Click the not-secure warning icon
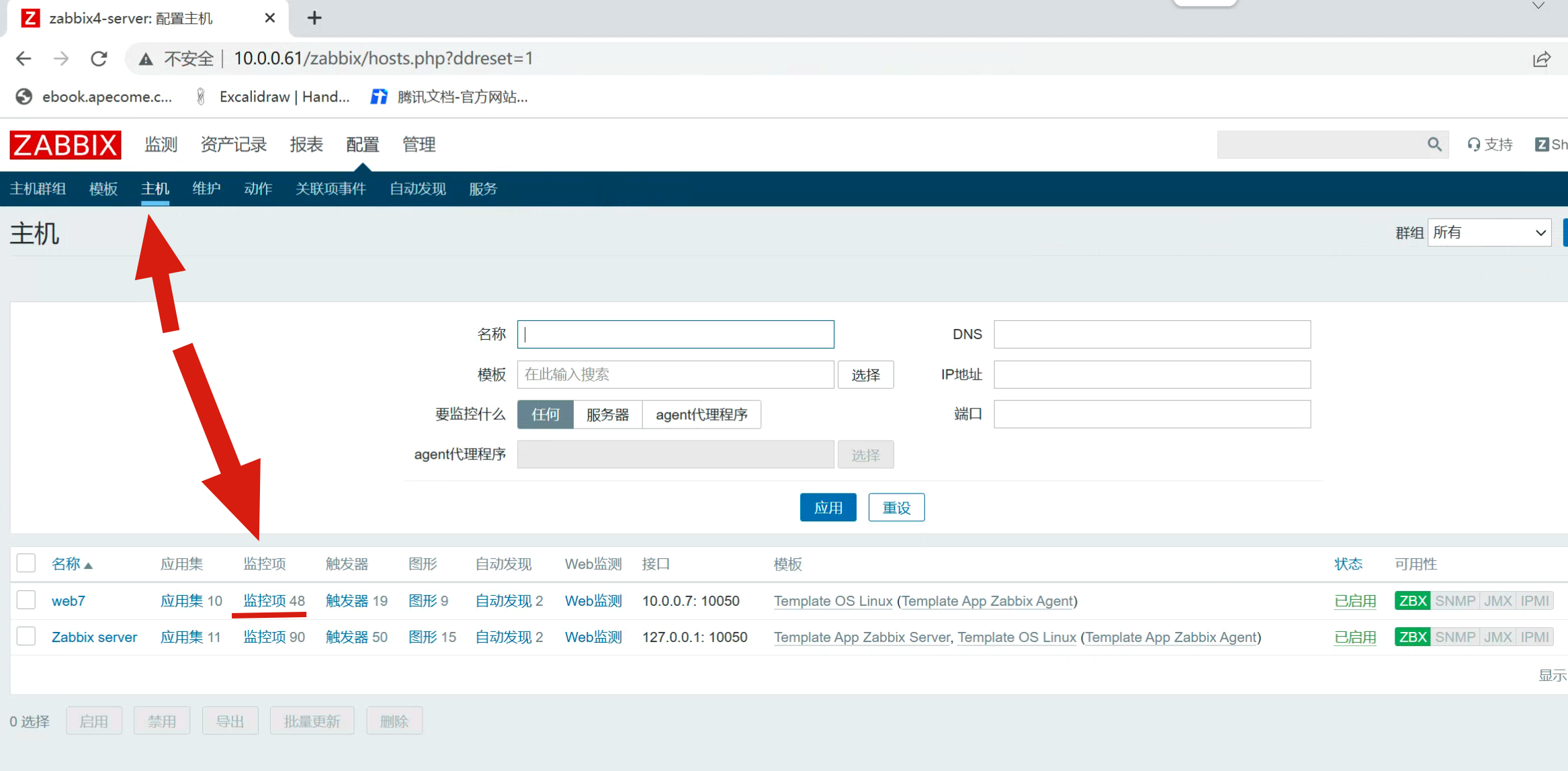Screen dimensions: 1568x771 (x=146, y=59)
